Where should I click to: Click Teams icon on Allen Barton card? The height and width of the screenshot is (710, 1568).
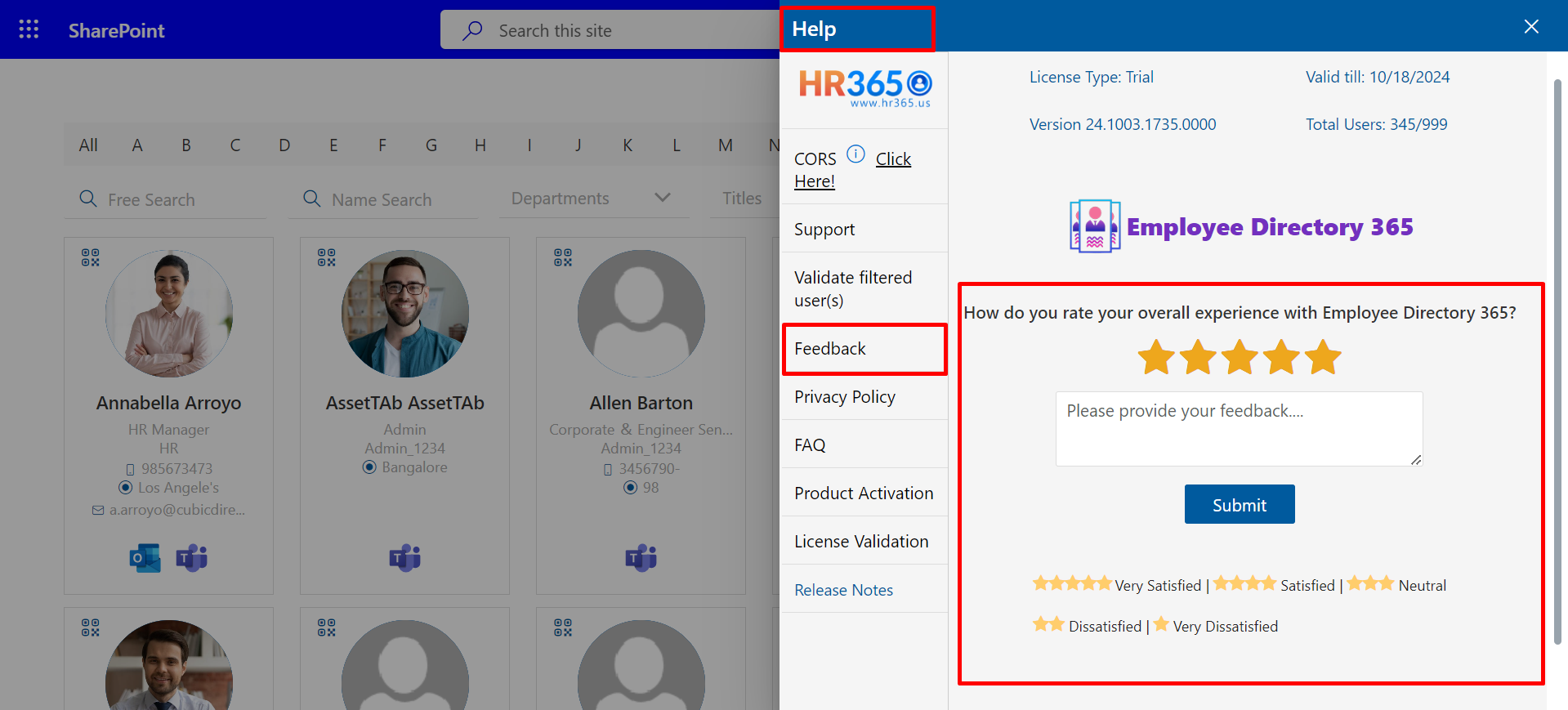(x=641, y=558)
